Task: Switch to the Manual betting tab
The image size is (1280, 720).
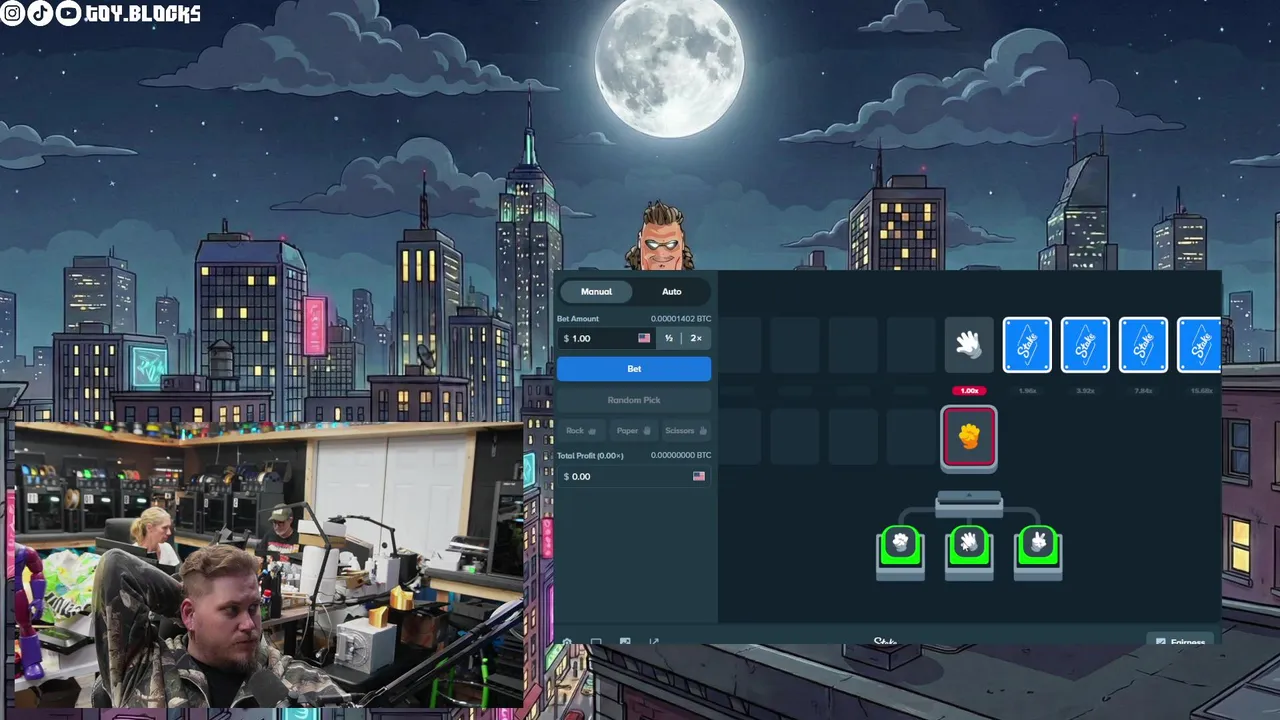Action: [596, 292]
